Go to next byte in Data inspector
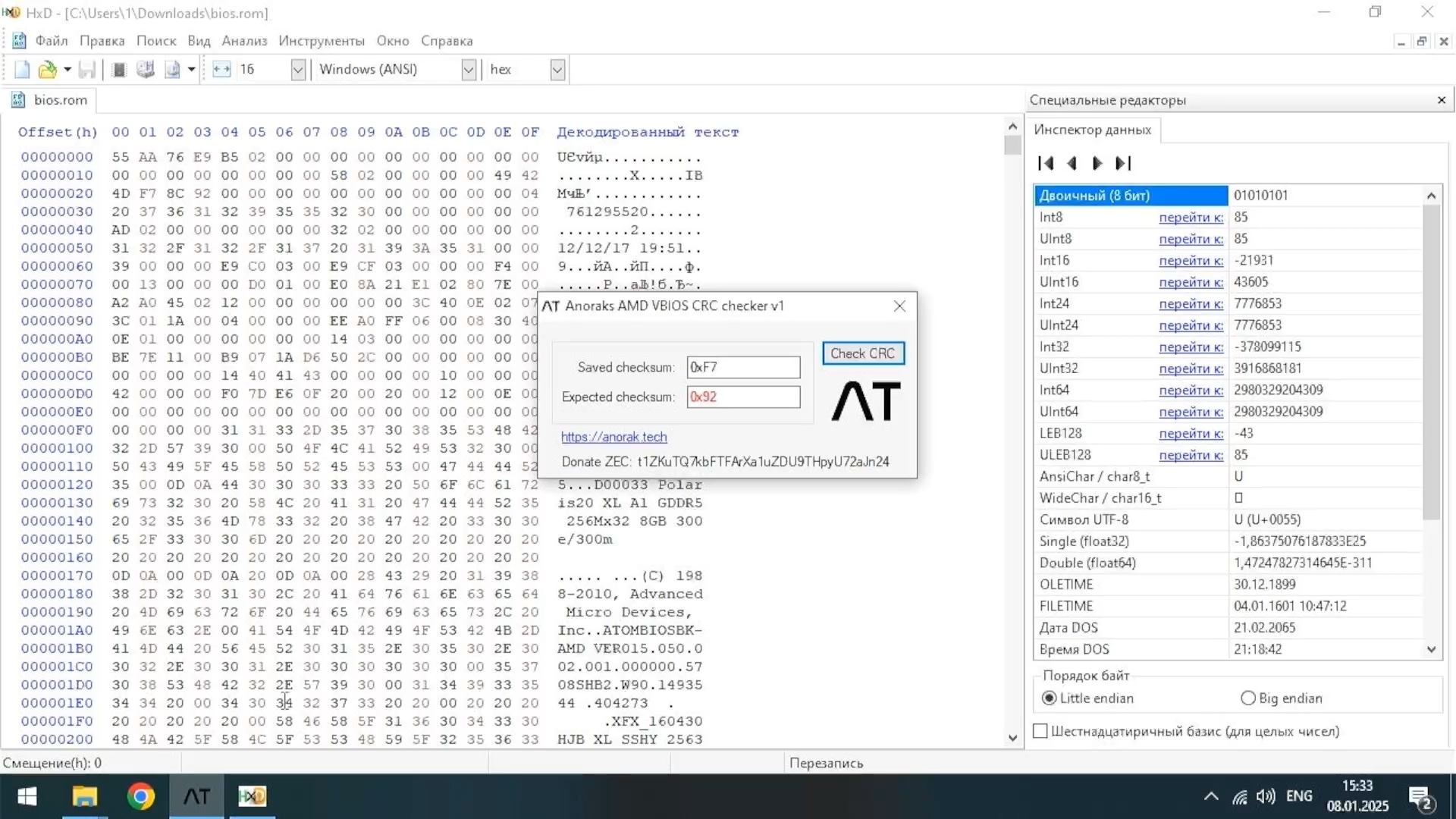 pos(1097,163)
